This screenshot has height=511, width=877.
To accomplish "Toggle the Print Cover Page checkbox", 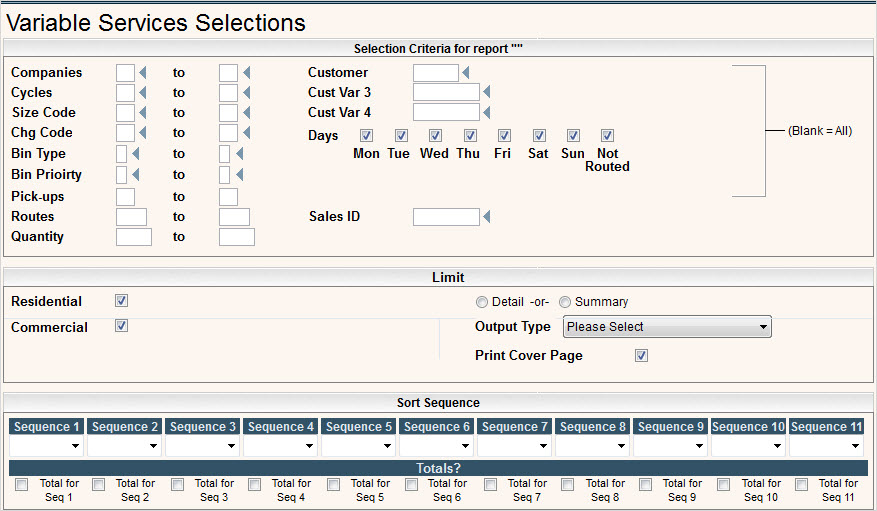I will pyautogui.click(x=642, y=356).
